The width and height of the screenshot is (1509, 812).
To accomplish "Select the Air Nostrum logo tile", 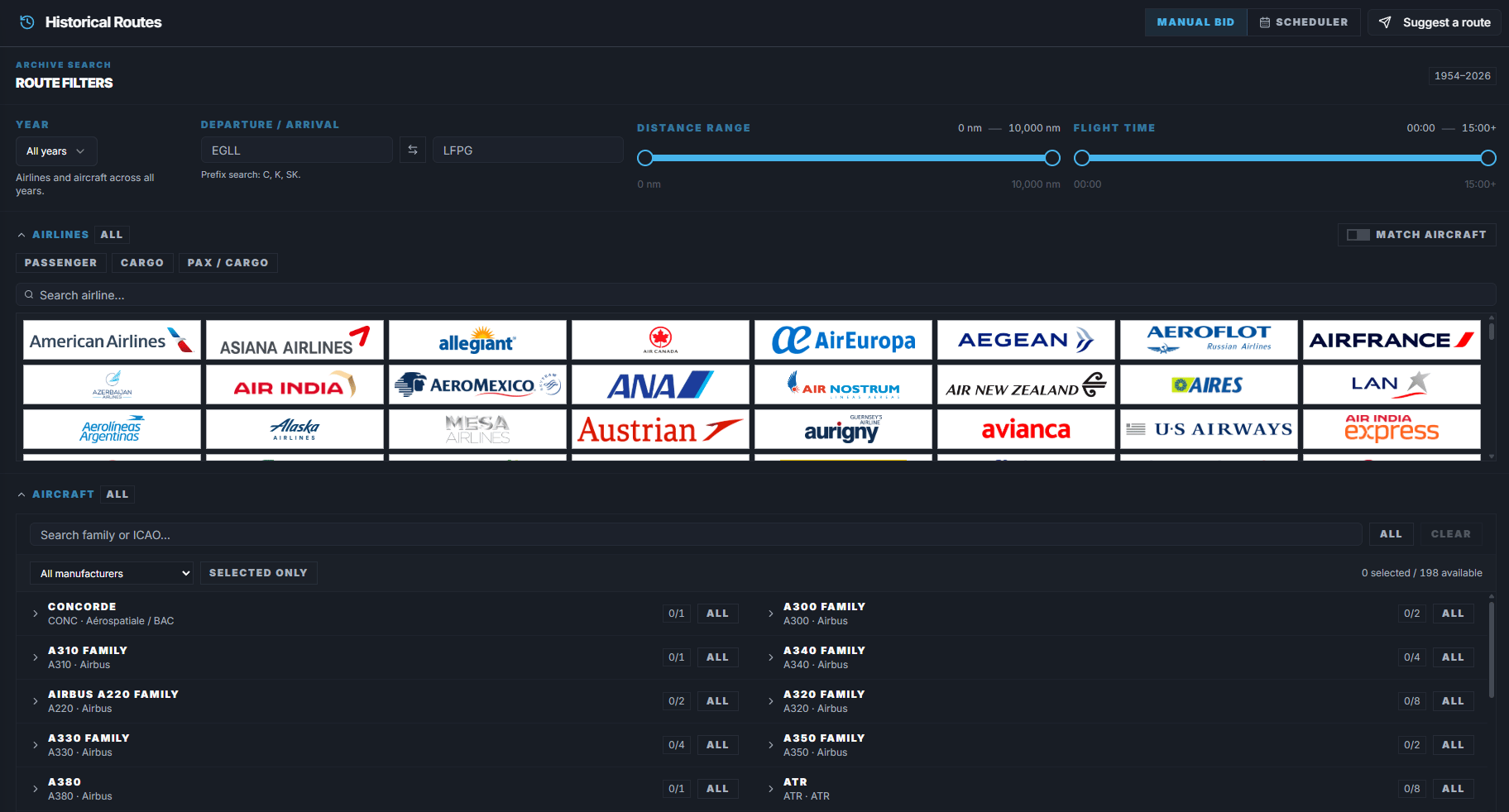I will point(844,385).
